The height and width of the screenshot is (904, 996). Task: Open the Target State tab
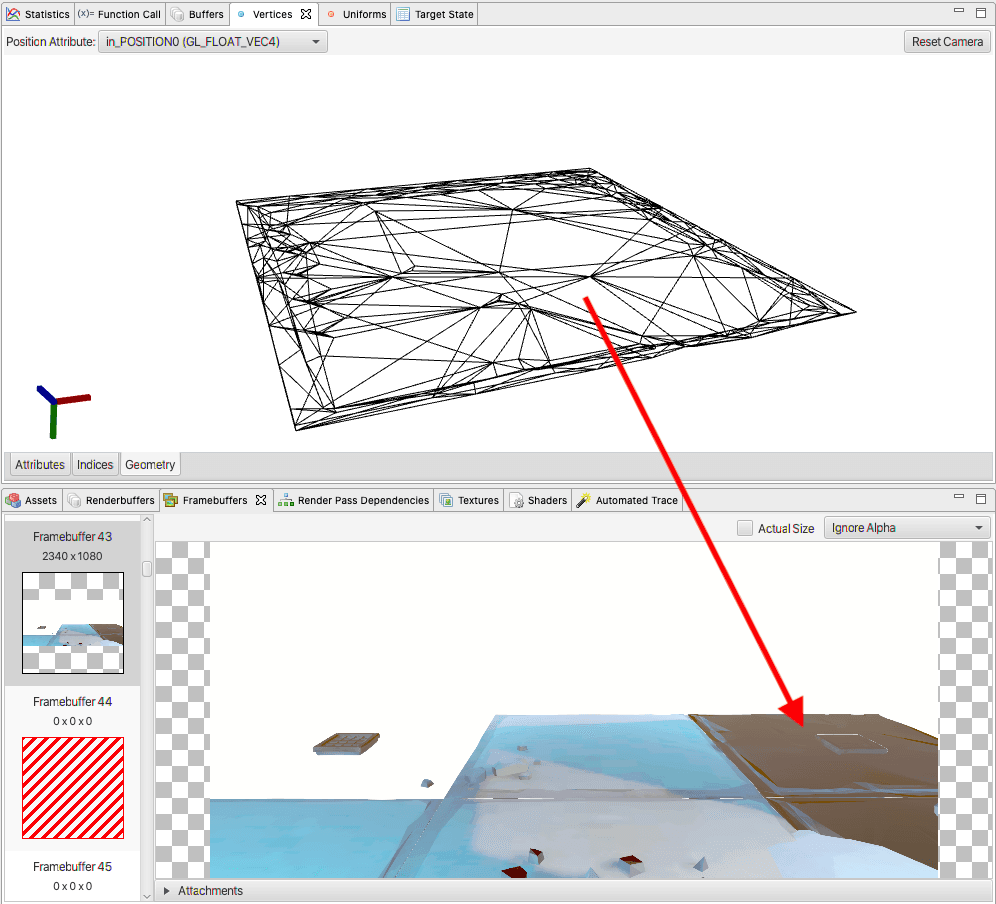coord(435,14)
